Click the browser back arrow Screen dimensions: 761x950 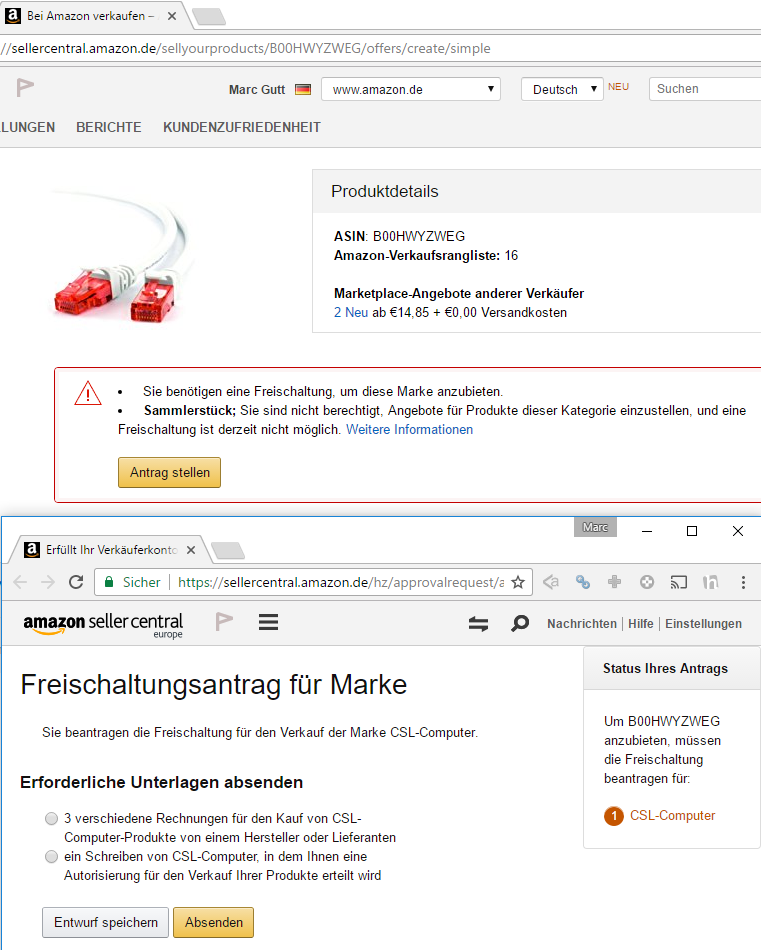[20, 582]
